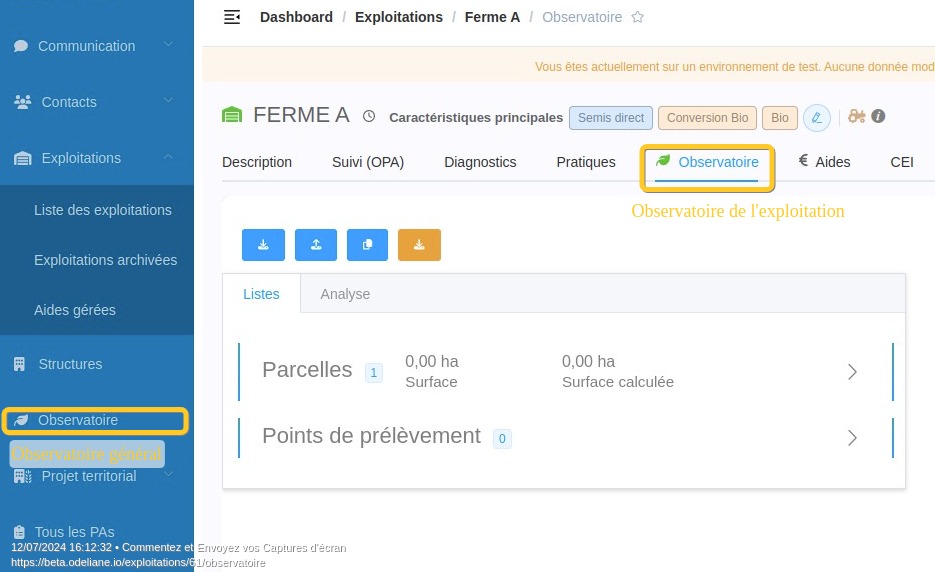
Task: Click the orange download button
Action: [419, 245]
